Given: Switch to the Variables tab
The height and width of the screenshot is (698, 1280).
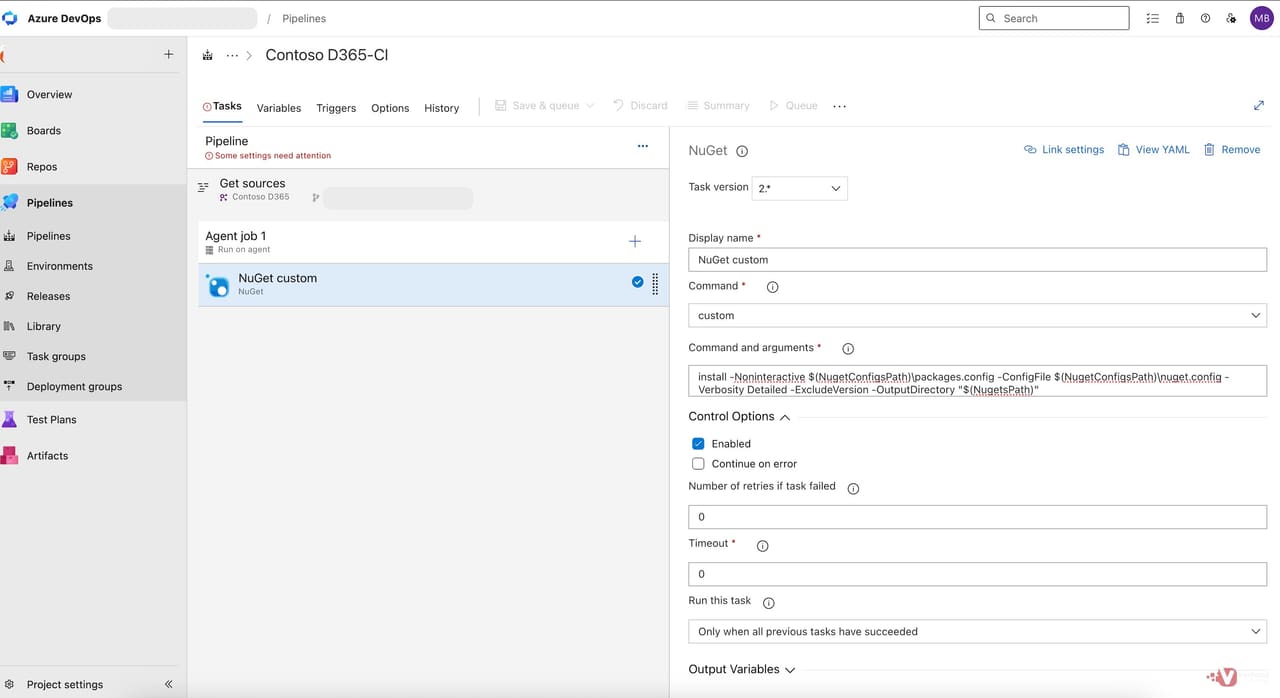Looking at the screenshot, I should point(279,108).
